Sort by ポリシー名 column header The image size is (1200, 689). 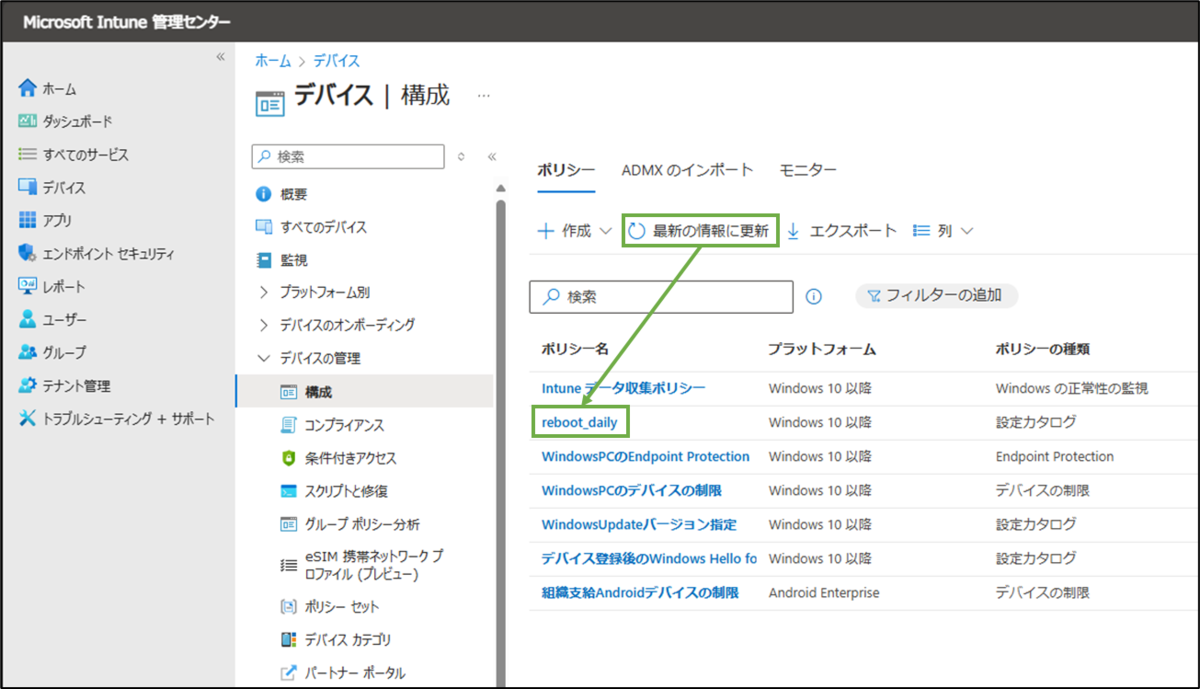pos(575,350)
